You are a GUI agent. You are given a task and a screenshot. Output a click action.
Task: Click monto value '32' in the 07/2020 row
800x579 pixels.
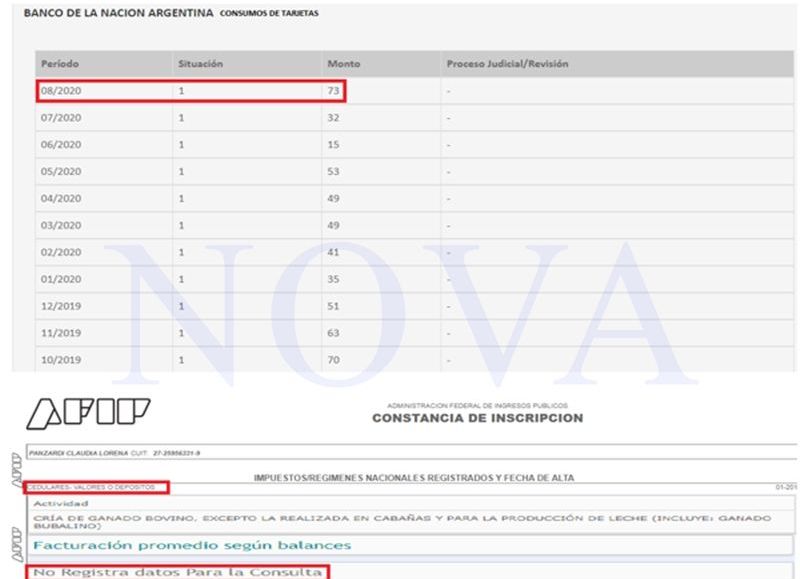[333, 118]
